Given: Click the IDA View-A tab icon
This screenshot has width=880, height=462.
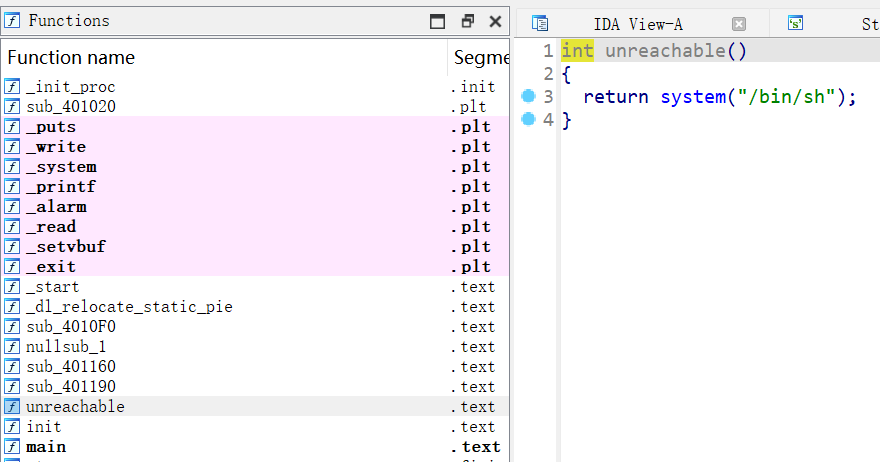Looking at the screenshot, I should 540,24.
